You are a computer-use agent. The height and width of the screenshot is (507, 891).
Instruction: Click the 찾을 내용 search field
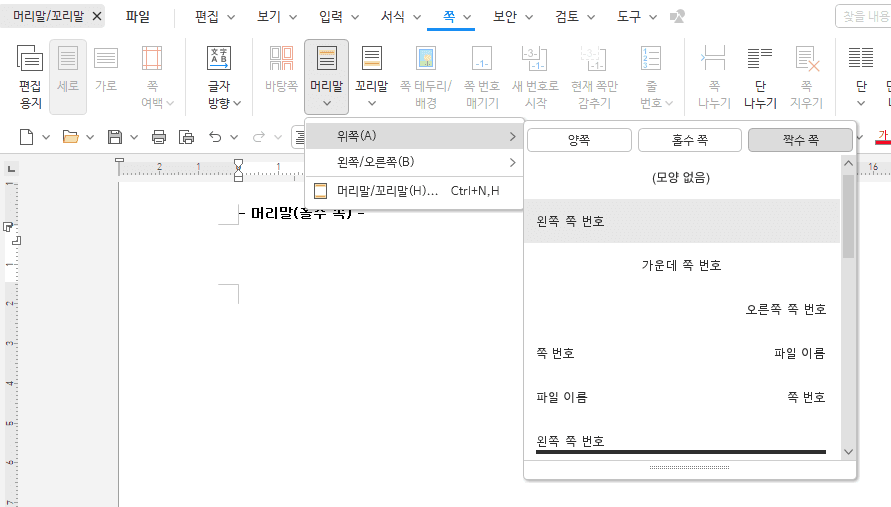pos(864,16)
